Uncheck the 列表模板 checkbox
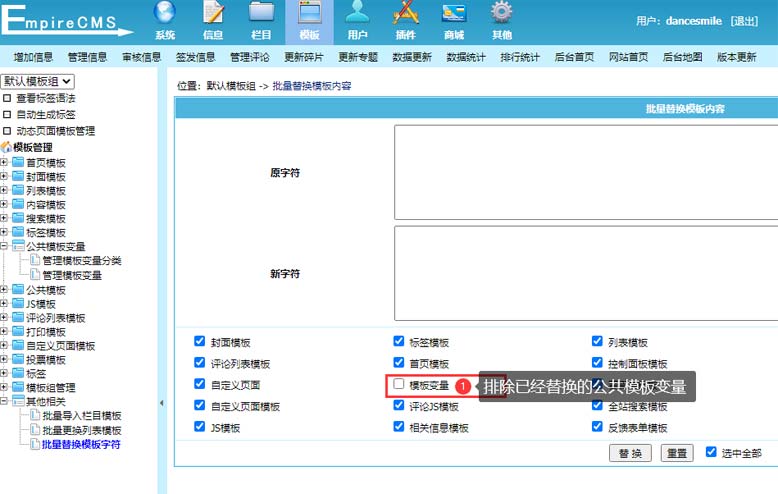This screenshot has width=778, height=494. tap(597, 341)
